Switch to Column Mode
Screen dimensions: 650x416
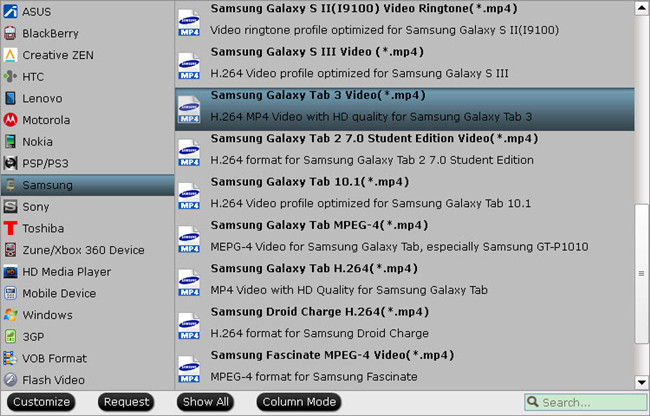[x=299, y=402]
